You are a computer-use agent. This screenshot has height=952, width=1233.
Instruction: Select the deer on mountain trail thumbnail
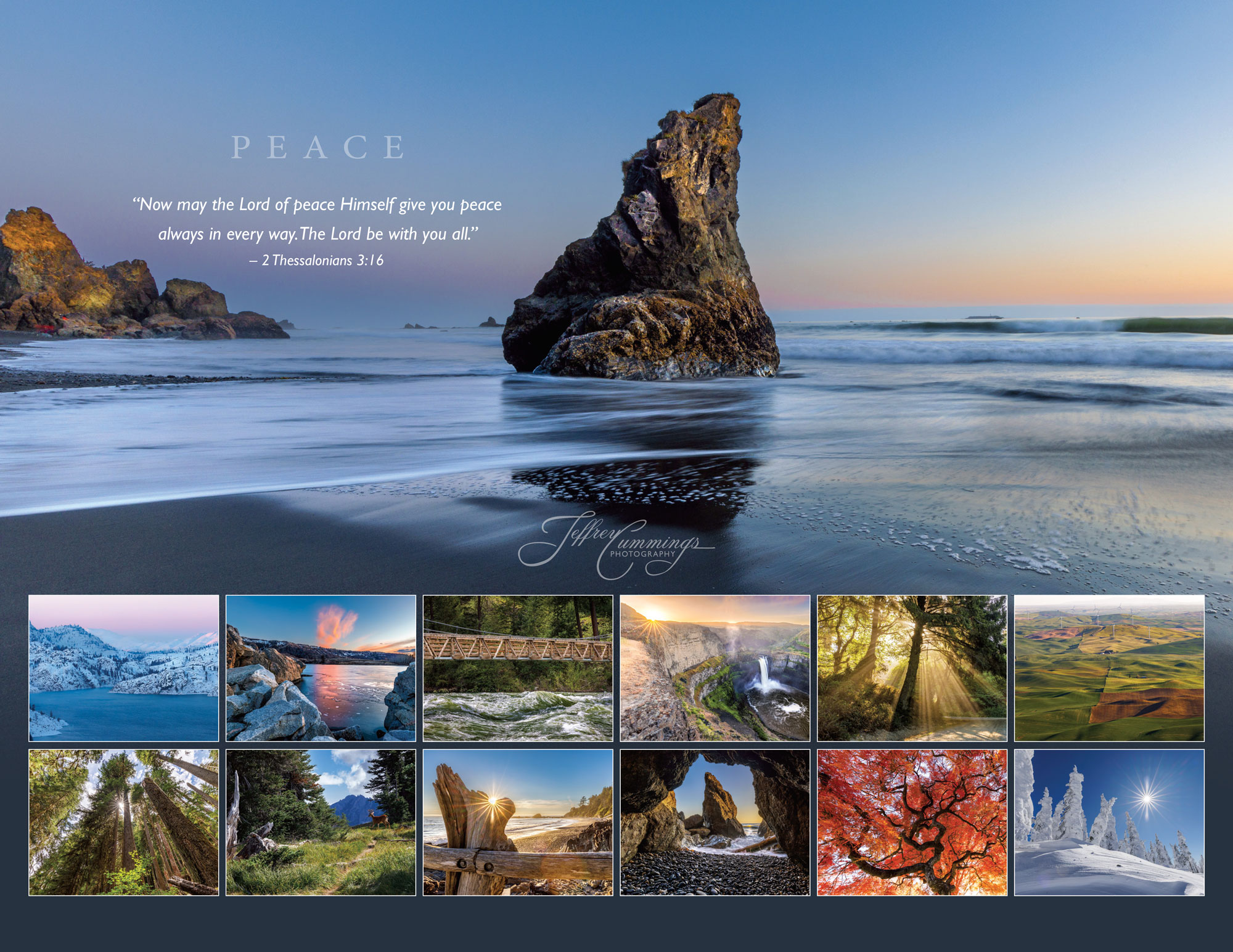coord(321,823)
